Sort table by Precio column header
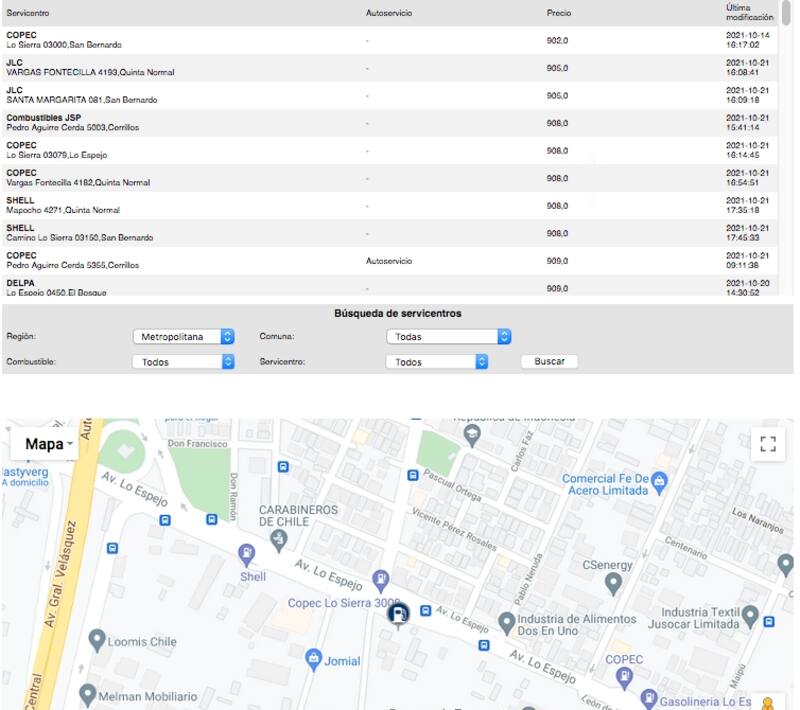This screenshot has height=710, width=800. [x=559, y=13]
